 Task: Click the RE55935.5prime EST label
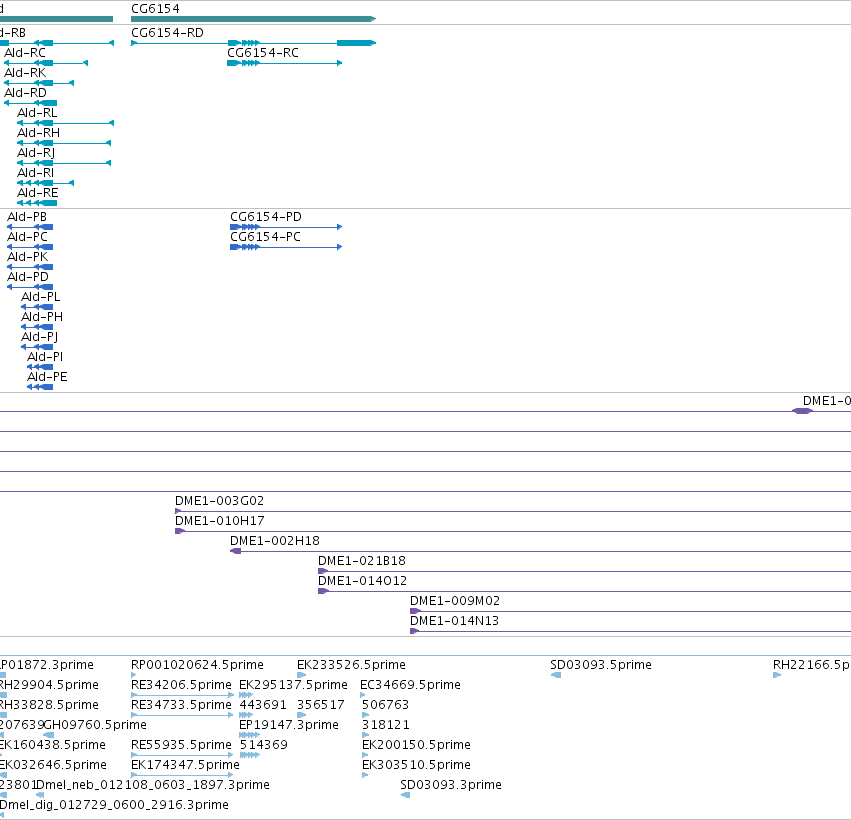point(181,746)
